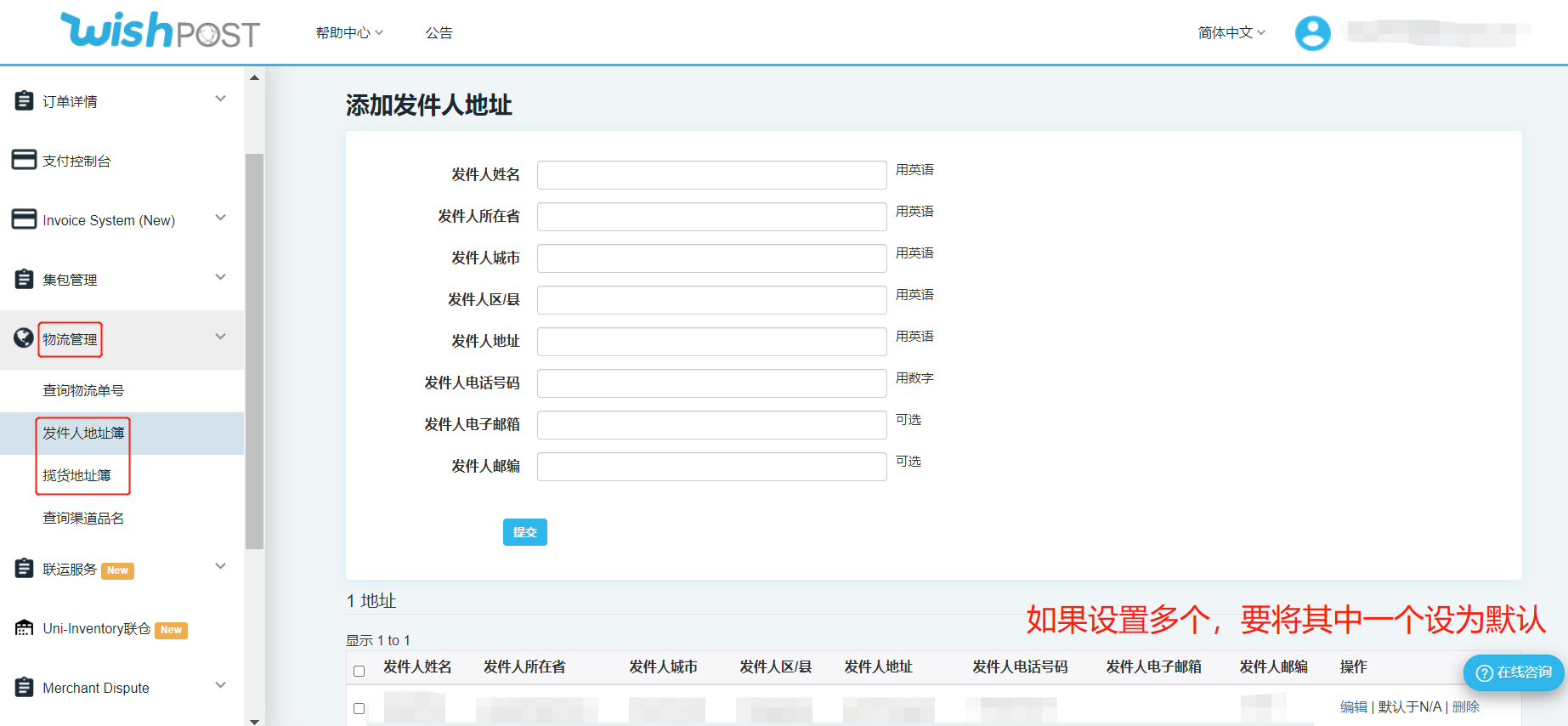Open the 在线咨询 chat button
1568x726 pixels.
tap(1514, 672)
